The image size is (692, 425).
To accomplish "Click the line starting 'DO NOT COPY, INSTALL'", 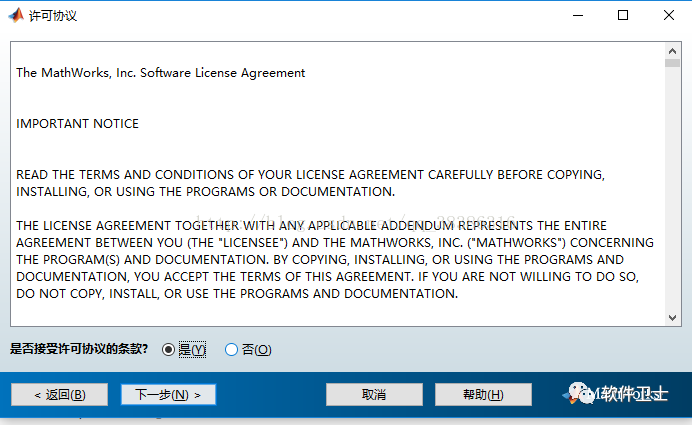I will pos(237,293).
